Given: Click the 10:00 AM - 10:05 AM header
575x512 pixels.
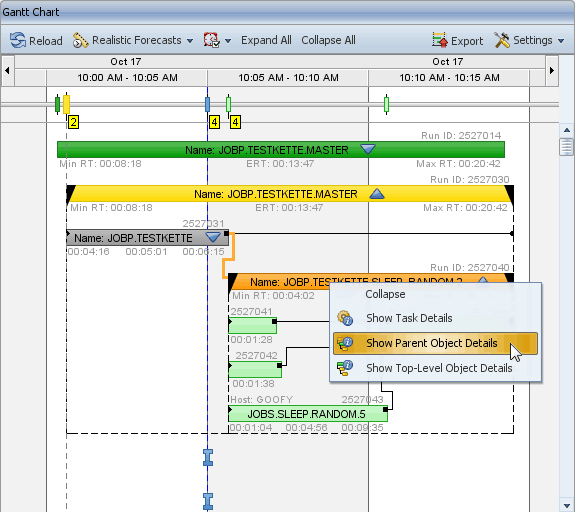Looking at the screenshot, I should point(127,78).
